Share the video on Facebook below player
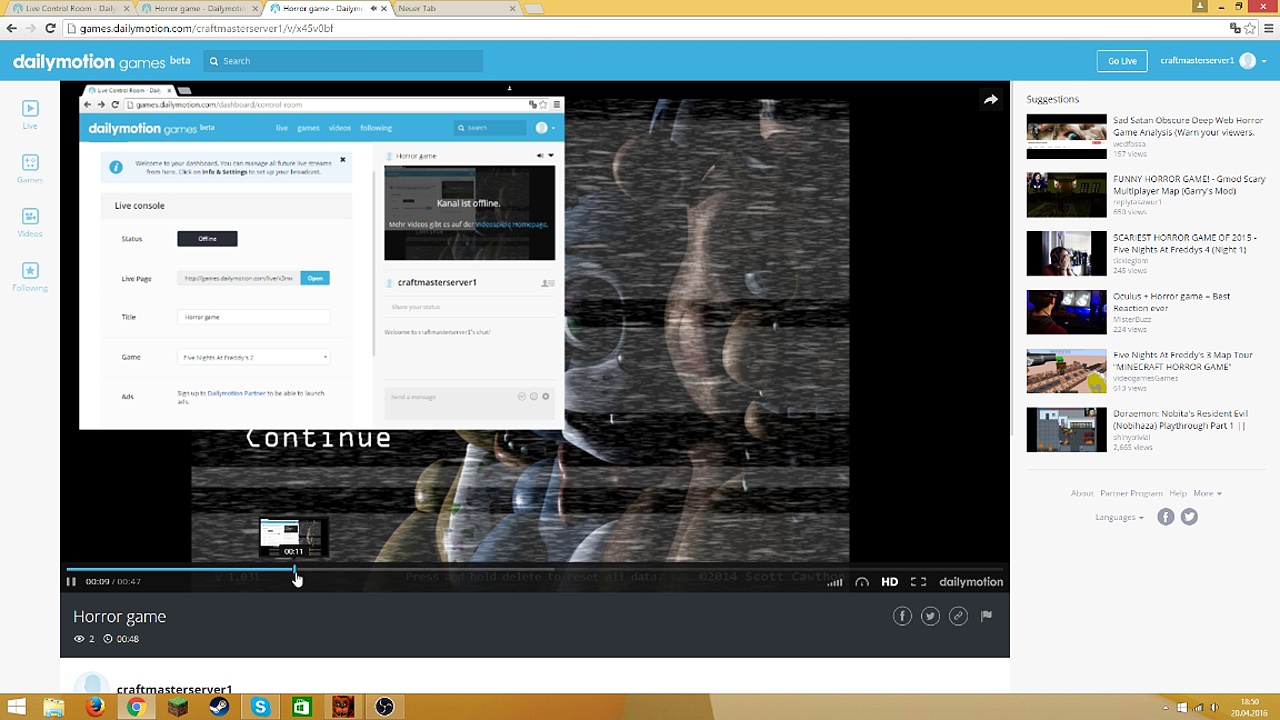Screen dimensions: 1280x720 click(902, 616)
